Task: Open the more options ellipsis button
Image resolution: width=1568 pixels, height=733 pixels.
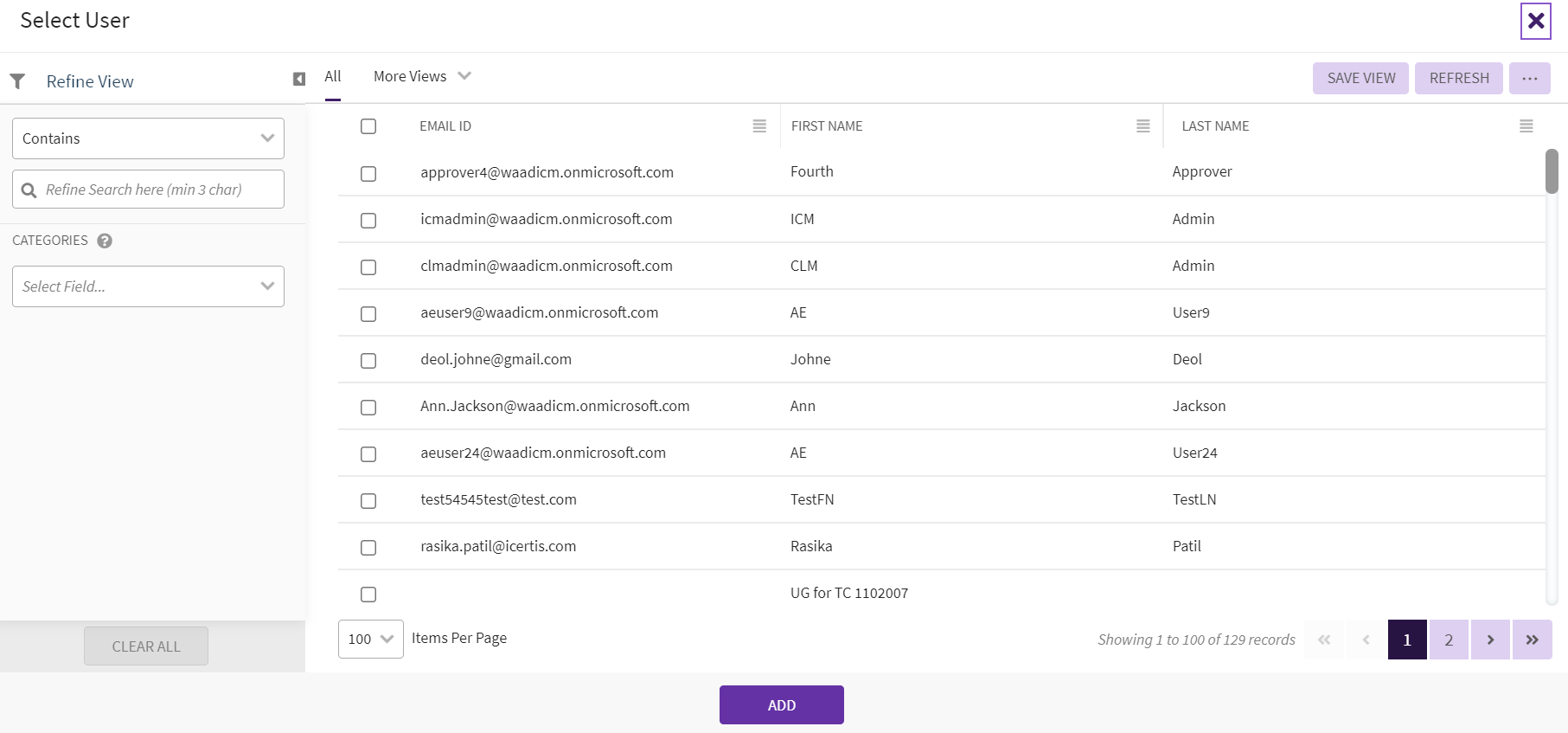Action: click(x=1529, y=78)
